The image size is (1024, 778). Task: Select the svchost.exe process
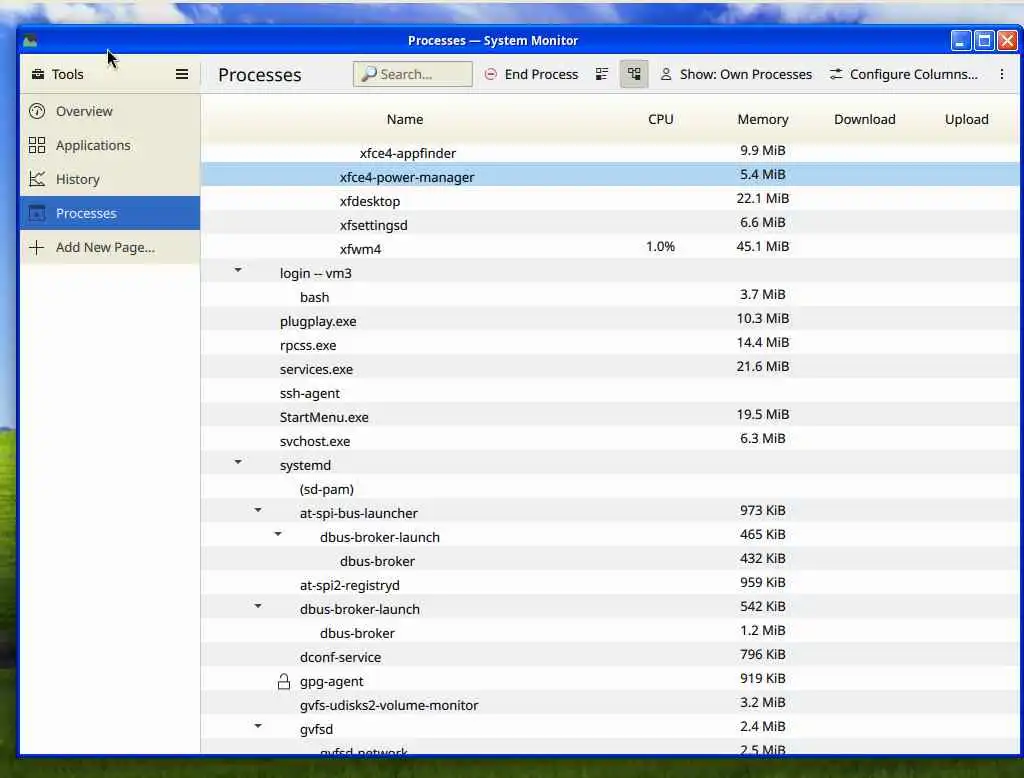pyautogui.click(x=609, y=439)
